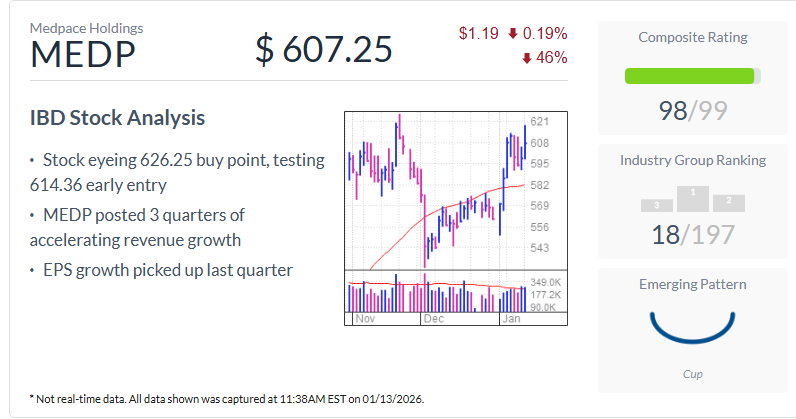Click the $607.25 stock price
This screenshot has width=796, height=419.
click(324, 50)
